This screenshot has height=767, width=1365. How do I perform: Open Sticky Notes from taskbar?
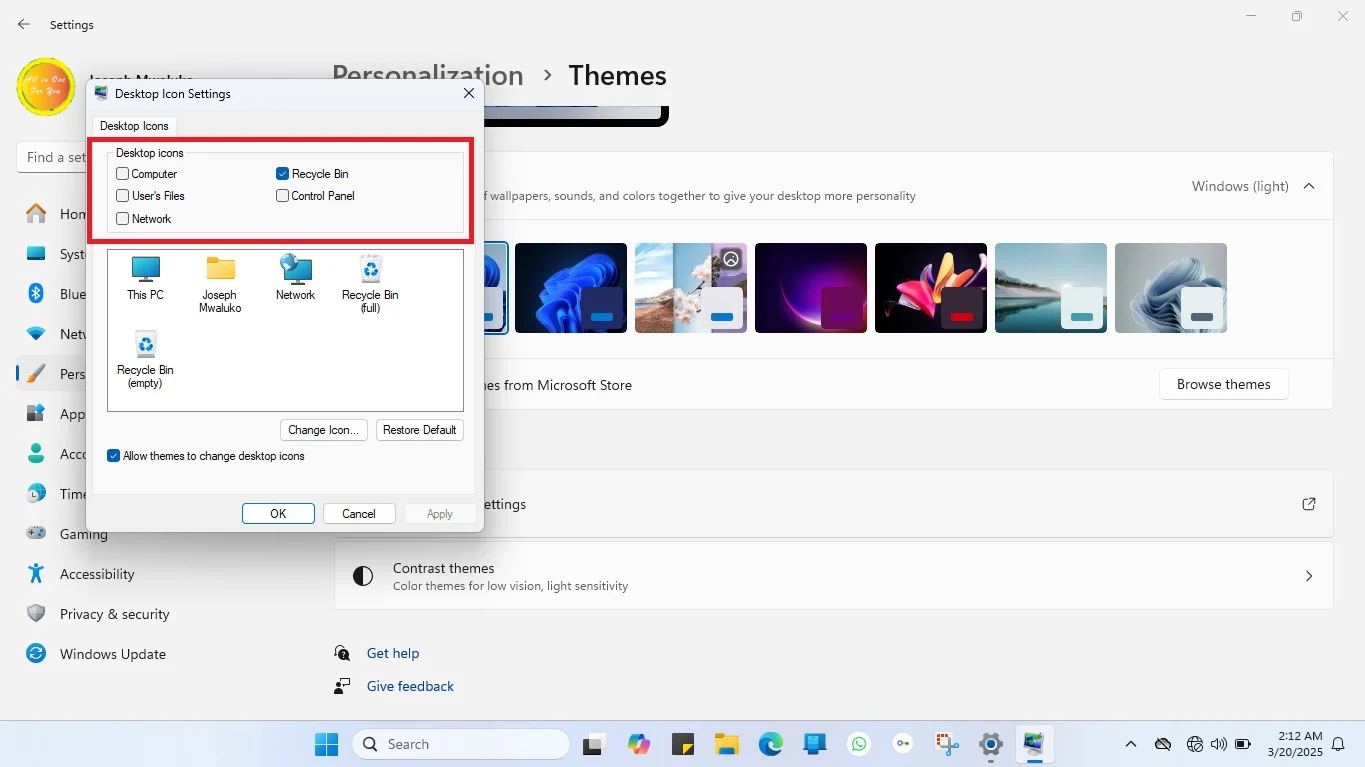[x=683, y=744]
